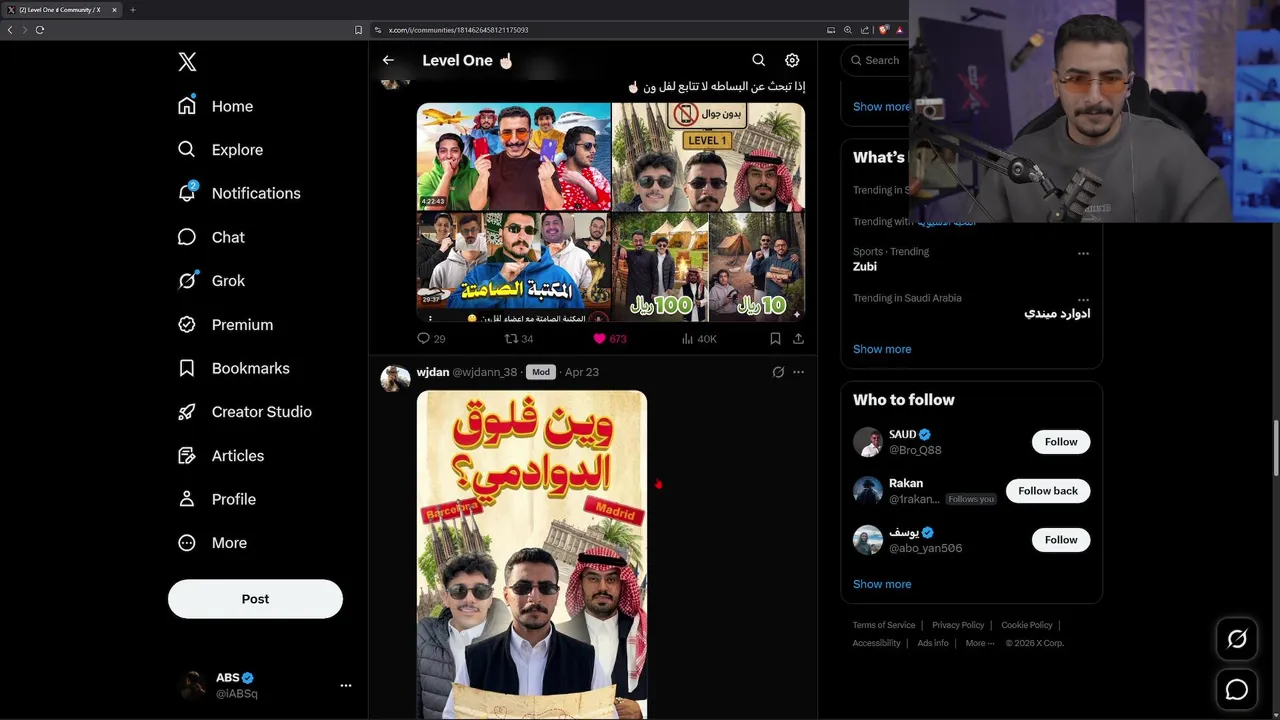Reply to post with 29 comments

pos(431,339)
